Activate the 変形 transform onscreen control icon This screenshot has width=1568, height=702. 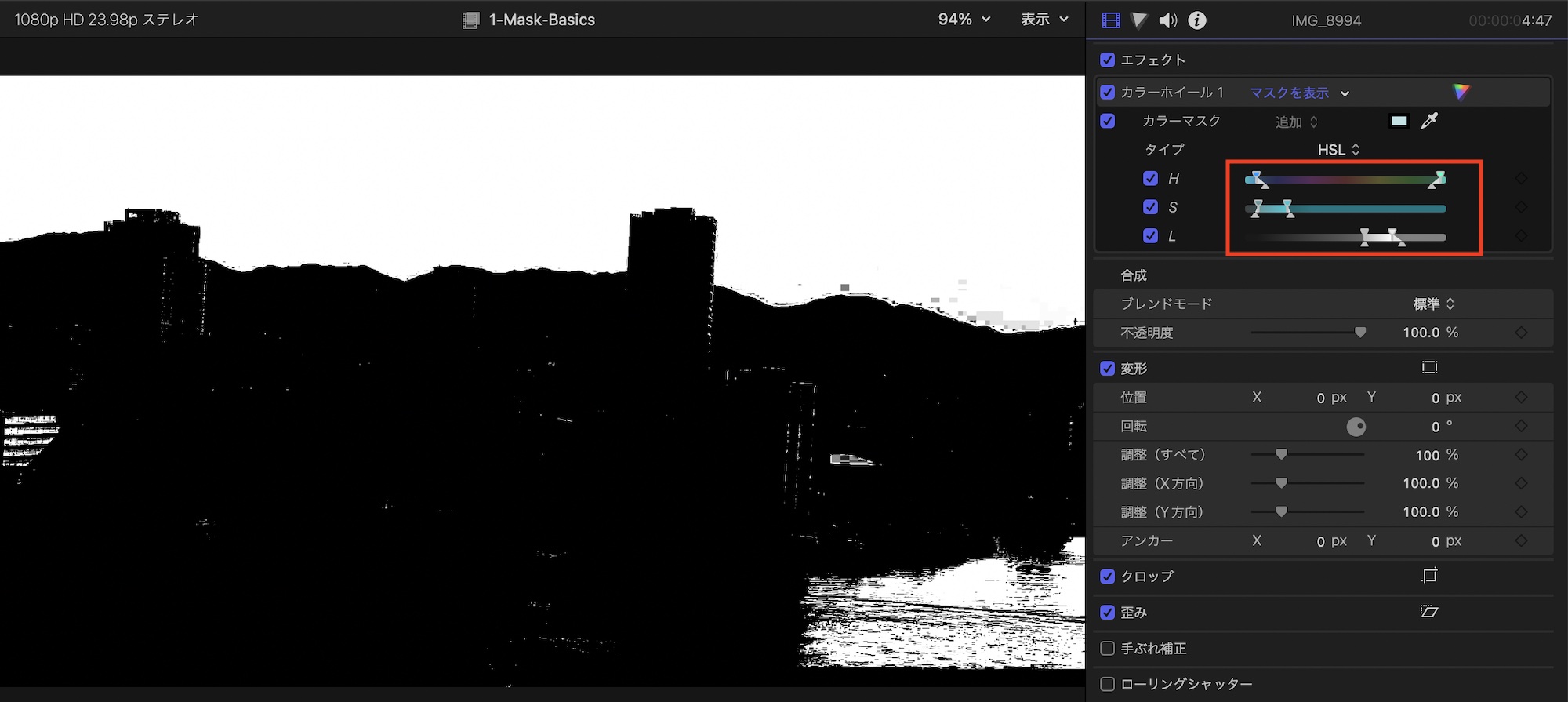(x=1429, y=368)
